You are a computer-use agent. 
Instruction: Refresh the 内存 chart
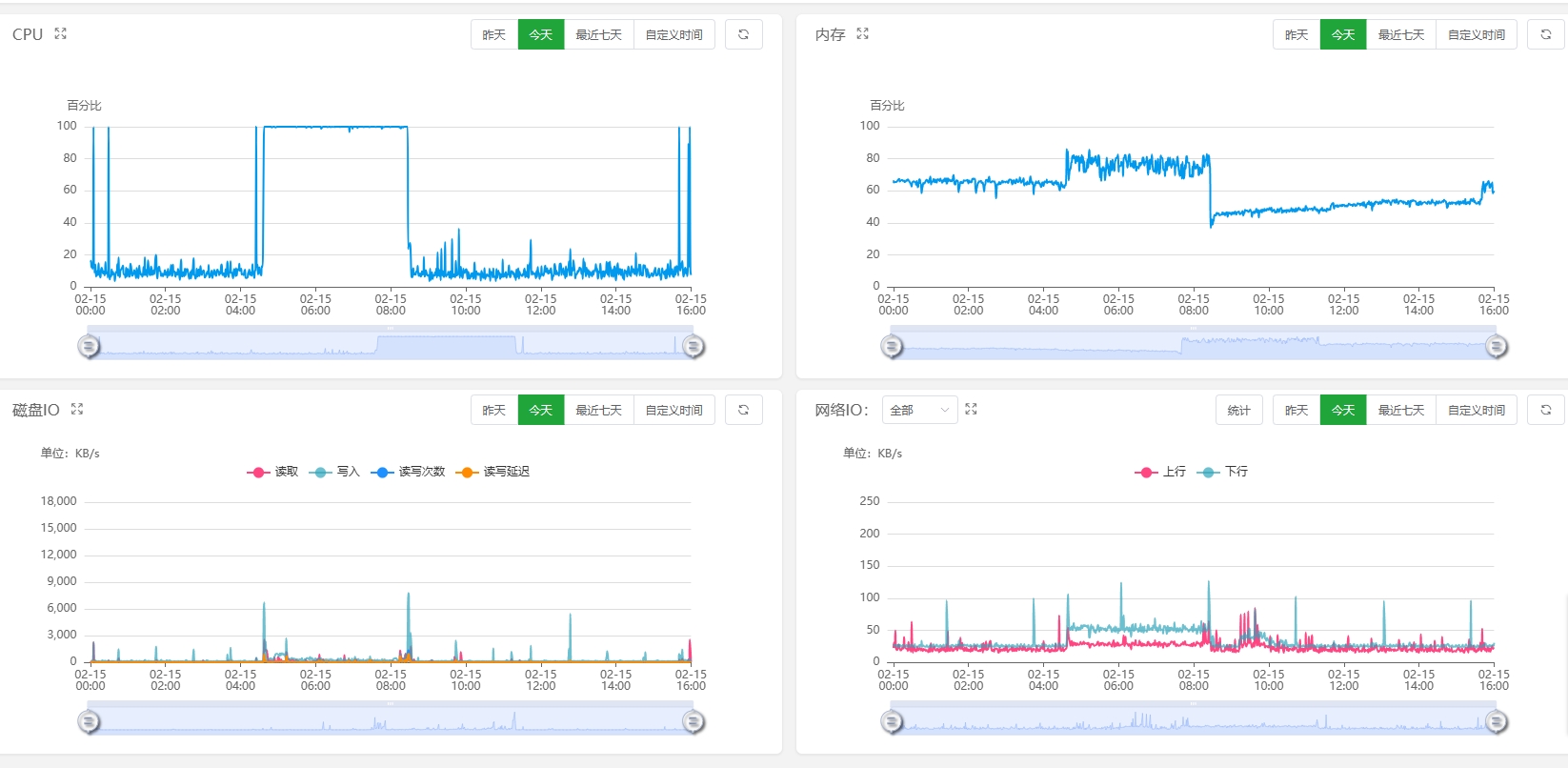1546,34
